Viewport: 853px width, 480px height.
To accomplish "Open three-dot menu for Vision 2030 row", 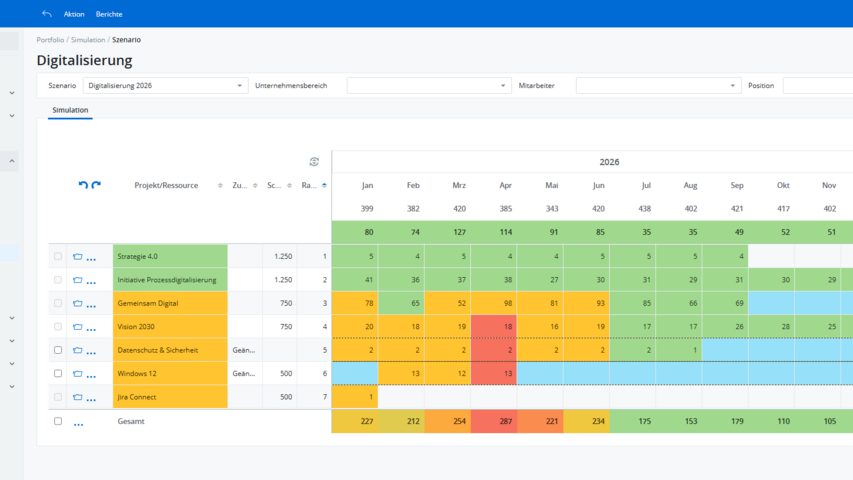I will 91,327.
